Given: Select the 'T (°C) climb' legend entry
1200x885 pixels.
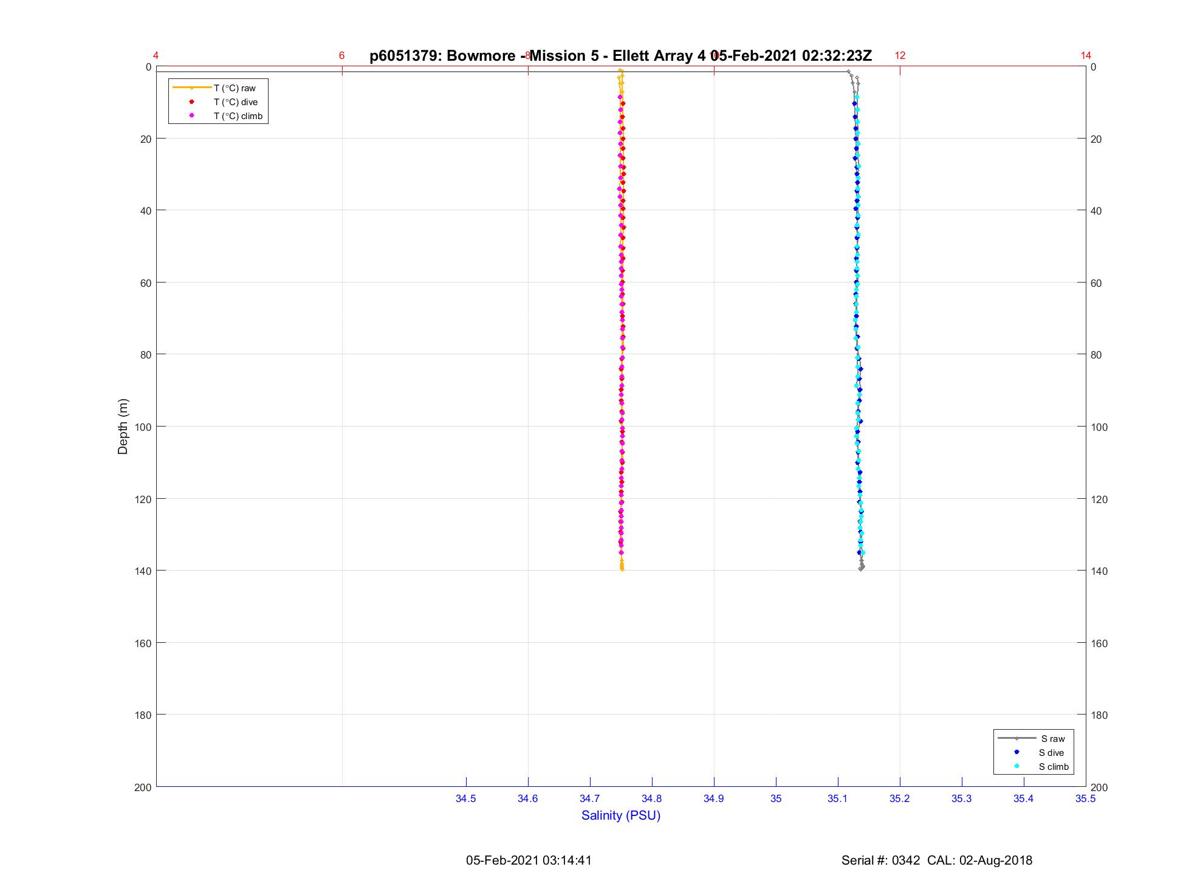Looking at the screenshot, I should 219,116.
